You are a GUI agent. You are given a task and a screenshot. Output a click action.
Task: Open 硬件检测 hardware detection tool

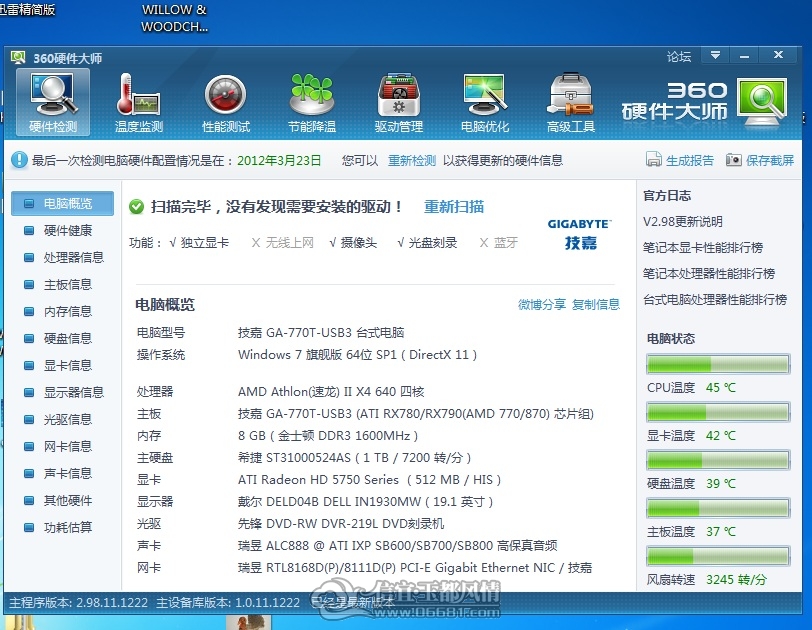[53, 102]
